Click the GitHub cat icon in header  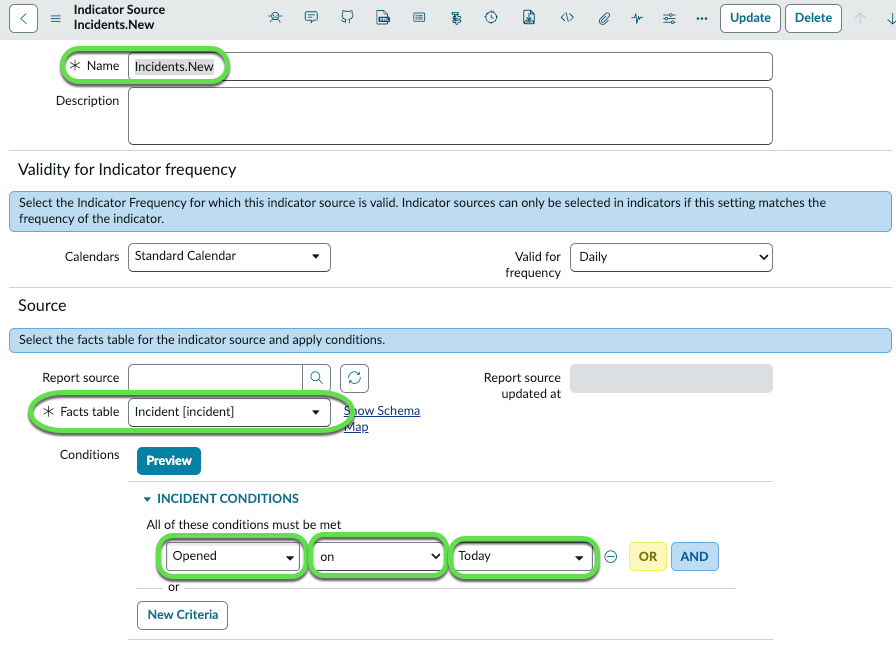click(x=347, y=18)
